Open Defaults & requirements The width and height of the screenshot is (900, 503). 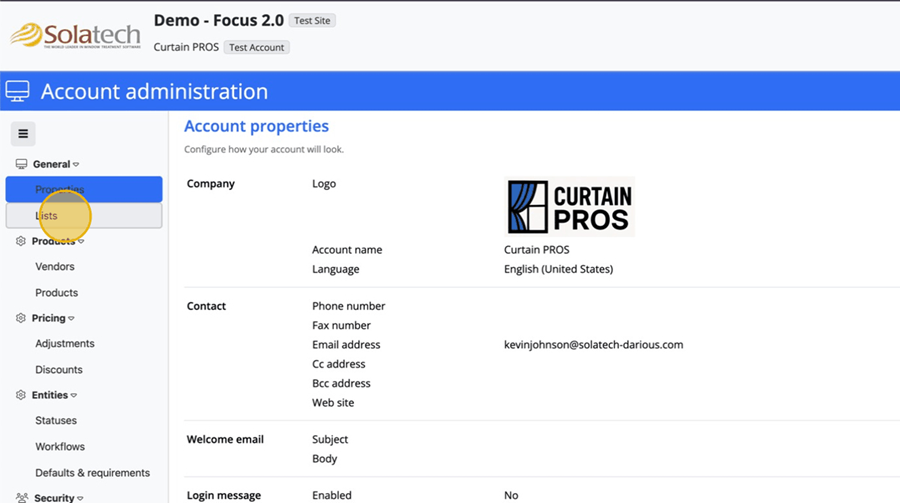92,473
